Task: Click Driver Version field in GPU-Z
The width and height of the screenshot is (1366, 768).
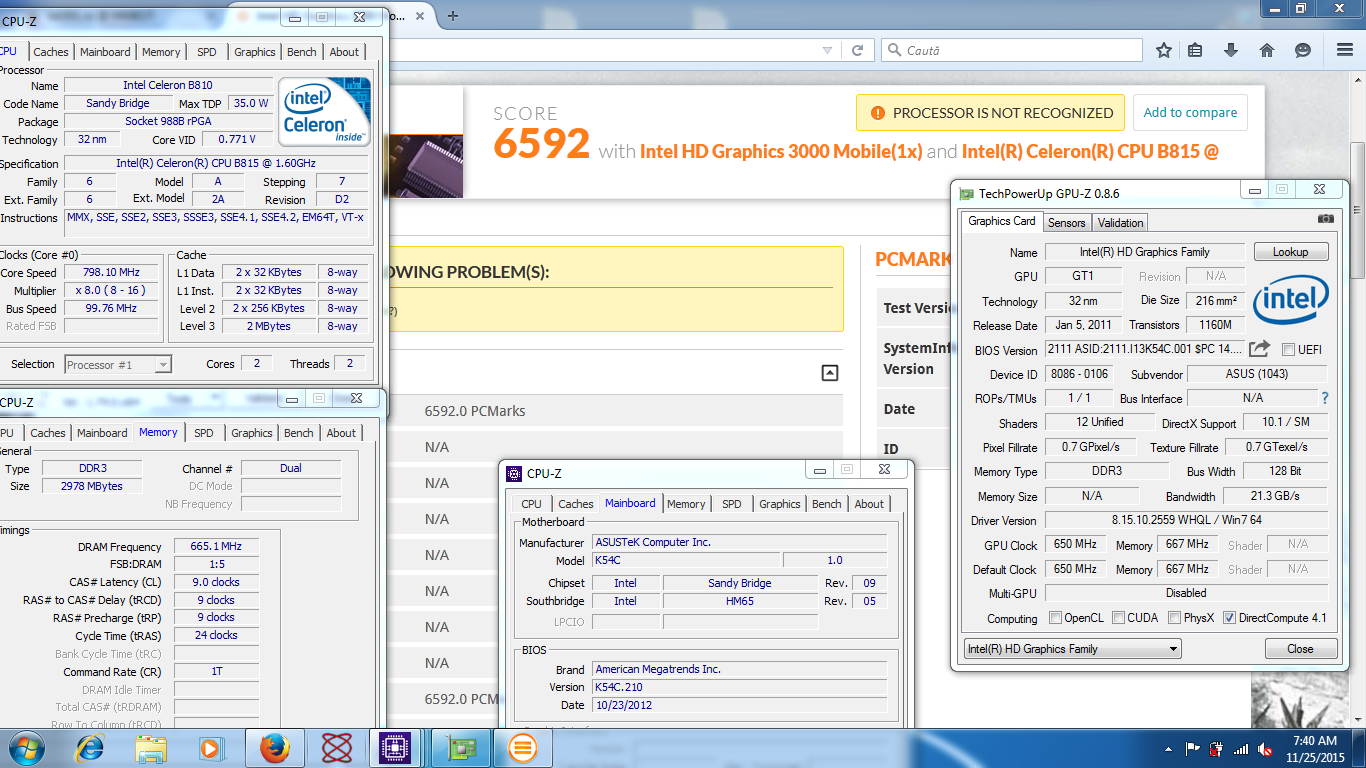Action: (1187, 521)
